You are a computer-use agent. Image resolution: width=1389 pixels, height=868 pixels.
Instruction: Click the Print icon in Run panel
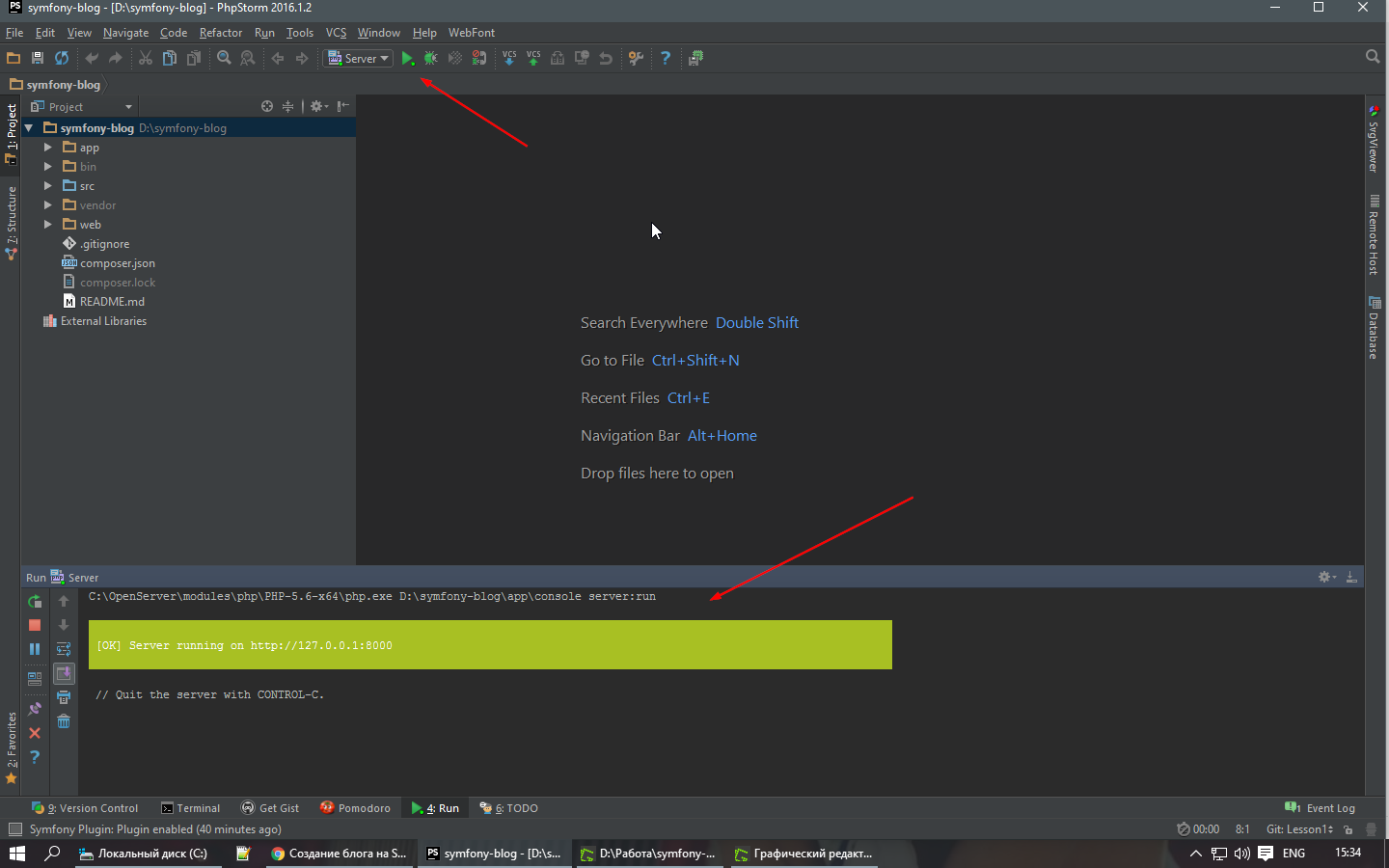pyautogui.click(x=64, y=697)
